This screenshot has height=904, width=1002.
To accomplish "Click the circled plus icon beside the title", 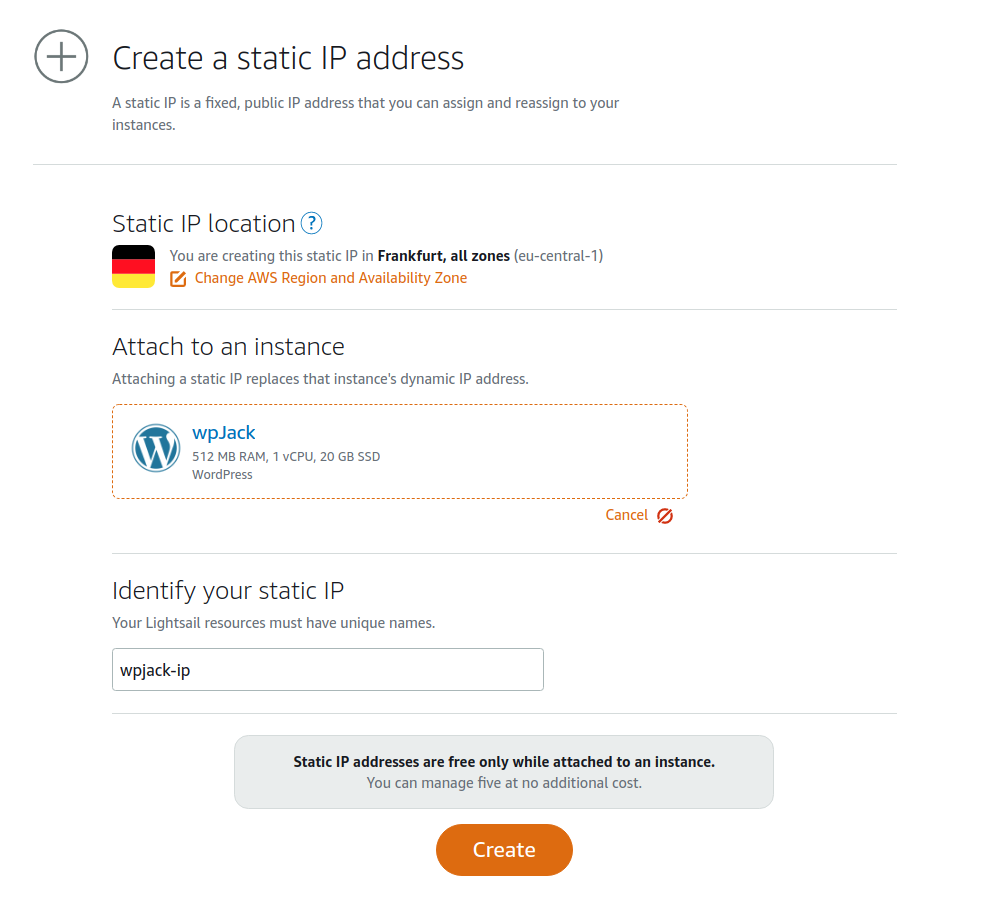I will pyautogui.click(x=61, y=56).
